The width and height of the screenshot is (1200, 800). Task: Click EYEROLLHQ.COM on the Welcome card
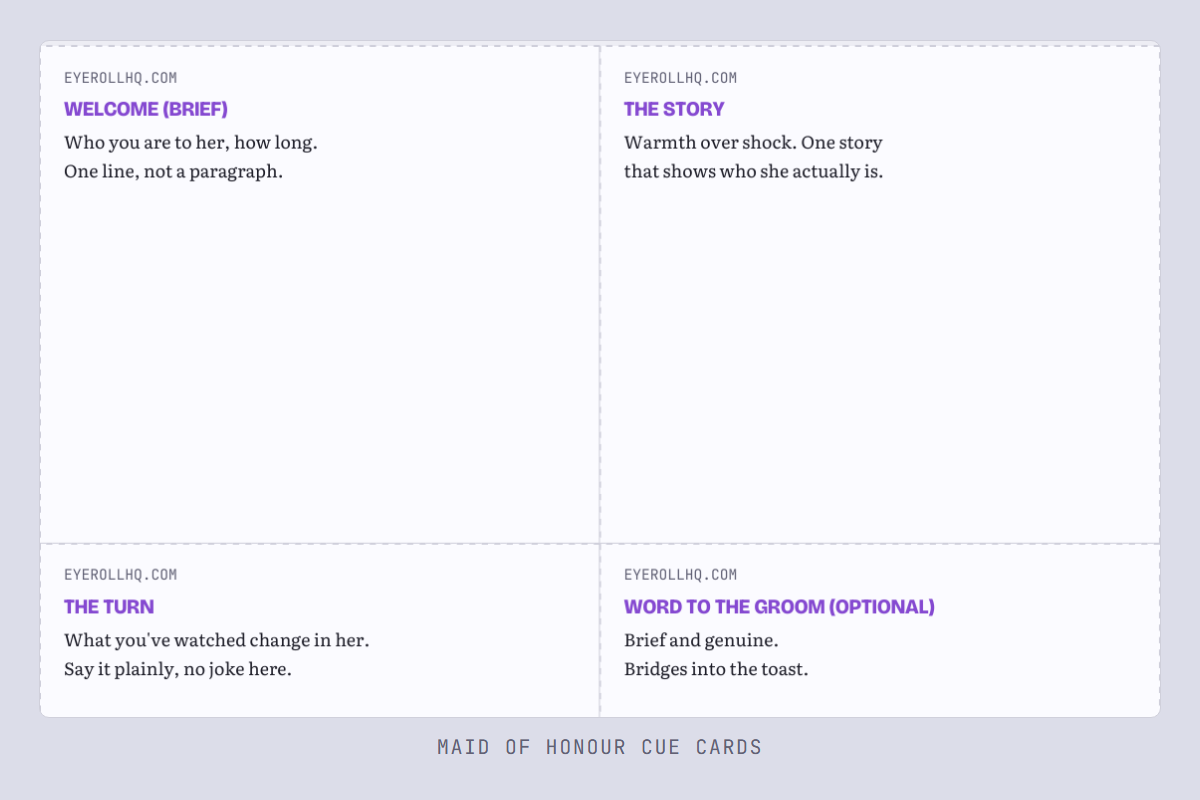120,78
